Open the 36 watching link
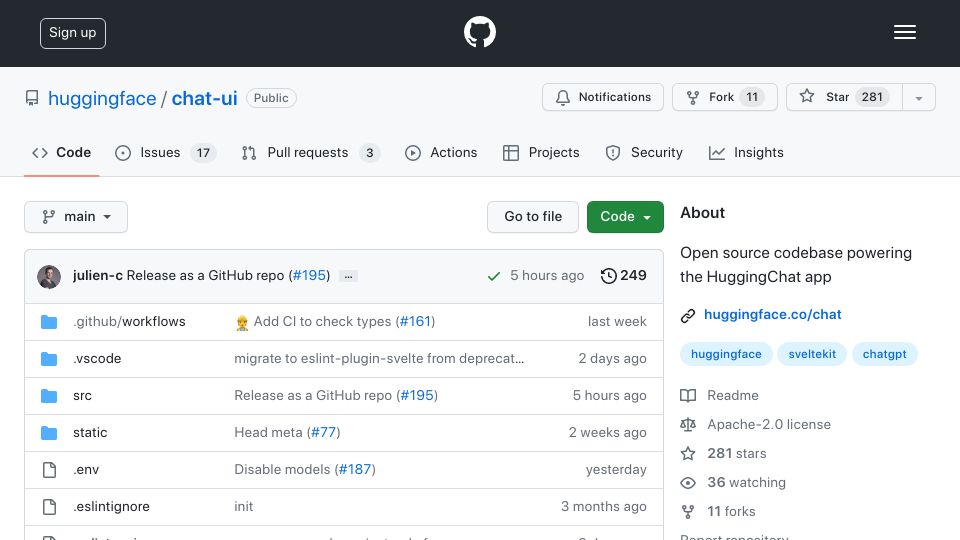The width and height of the screenshot is (960, 540). click(733, 482)
